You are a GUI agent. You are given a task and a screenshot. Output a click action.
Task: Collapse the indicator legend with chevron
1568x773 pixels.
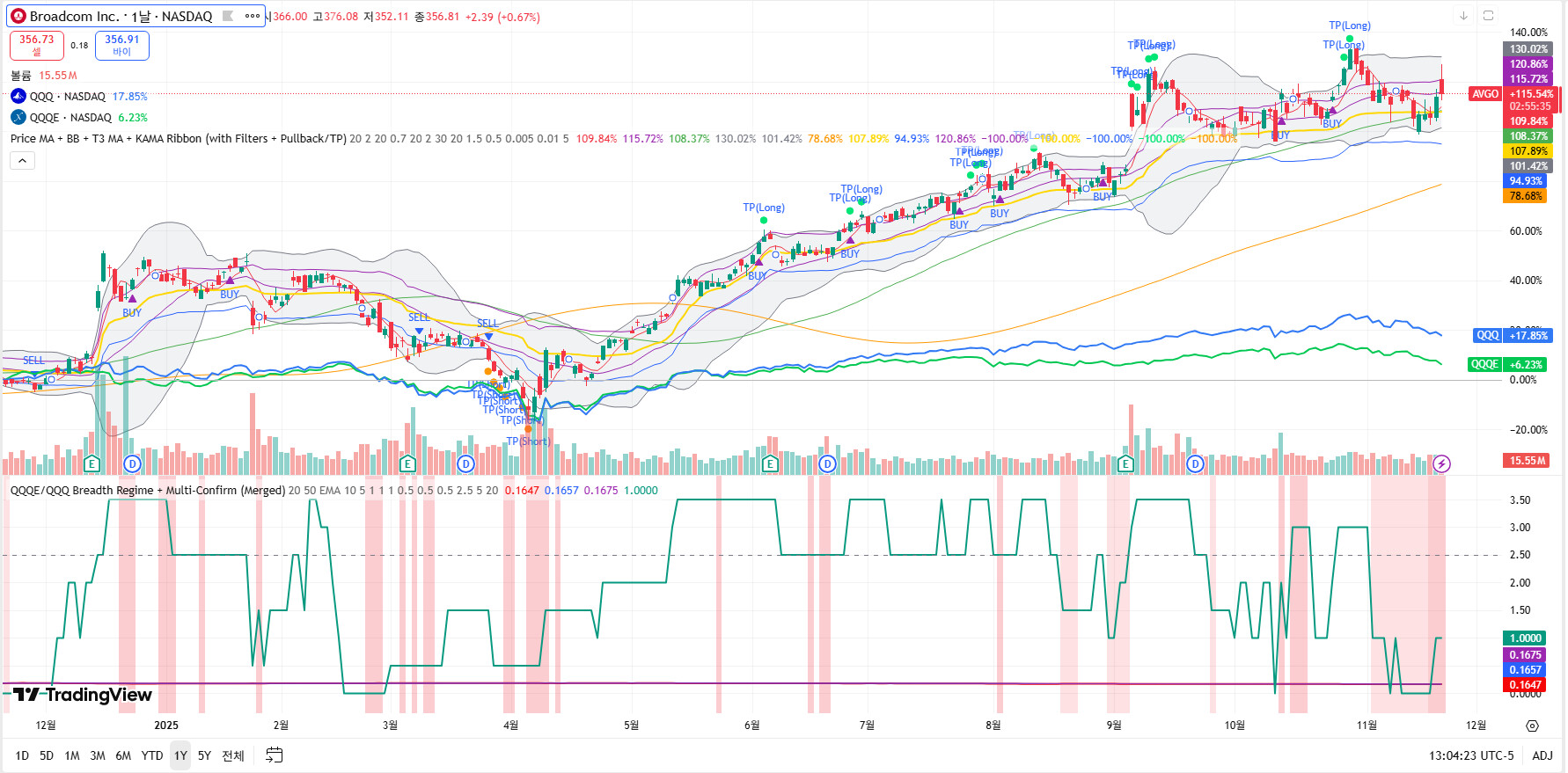[x=22, y=160]
